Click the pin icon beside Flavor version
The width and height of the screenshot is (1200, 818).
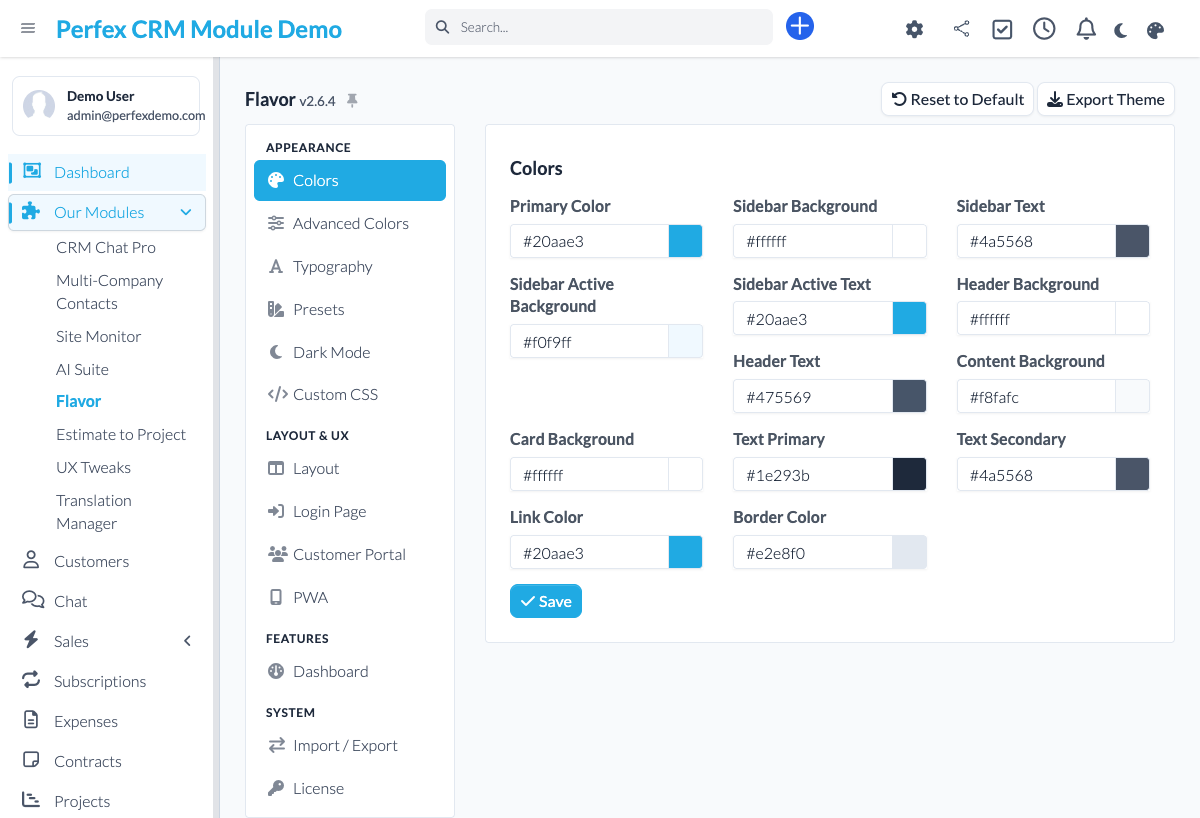coord(352,100)
